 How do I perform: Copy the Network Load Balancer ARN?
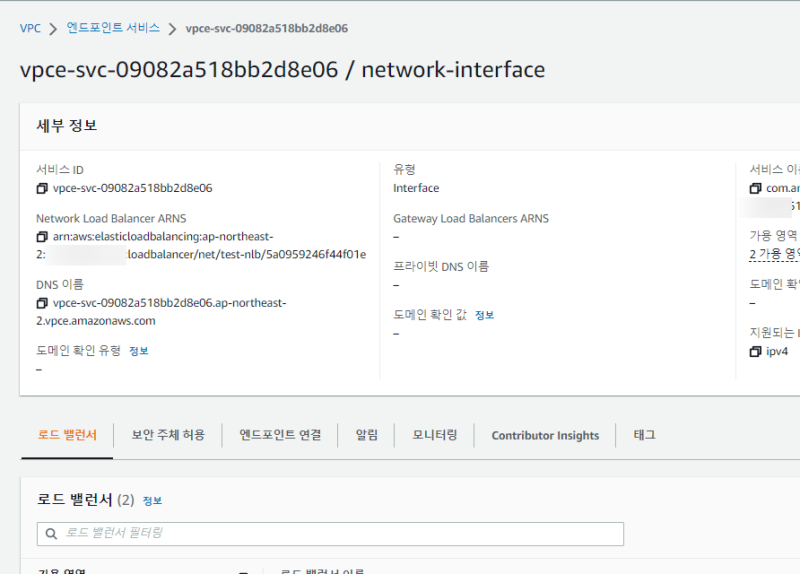(x=42, y=237)
